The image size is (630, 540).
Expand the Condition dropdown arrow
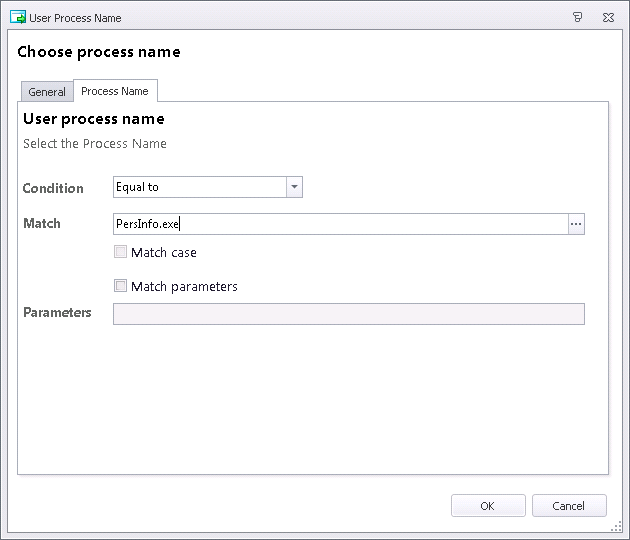coord(294,187)
